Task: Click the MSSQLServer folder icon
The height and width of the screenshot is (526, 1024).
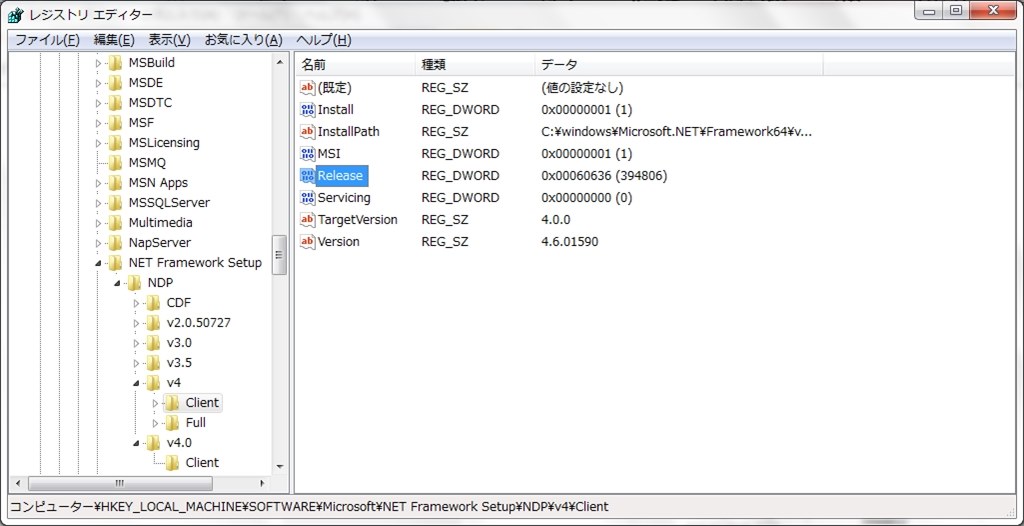Action: pos(116,203)
